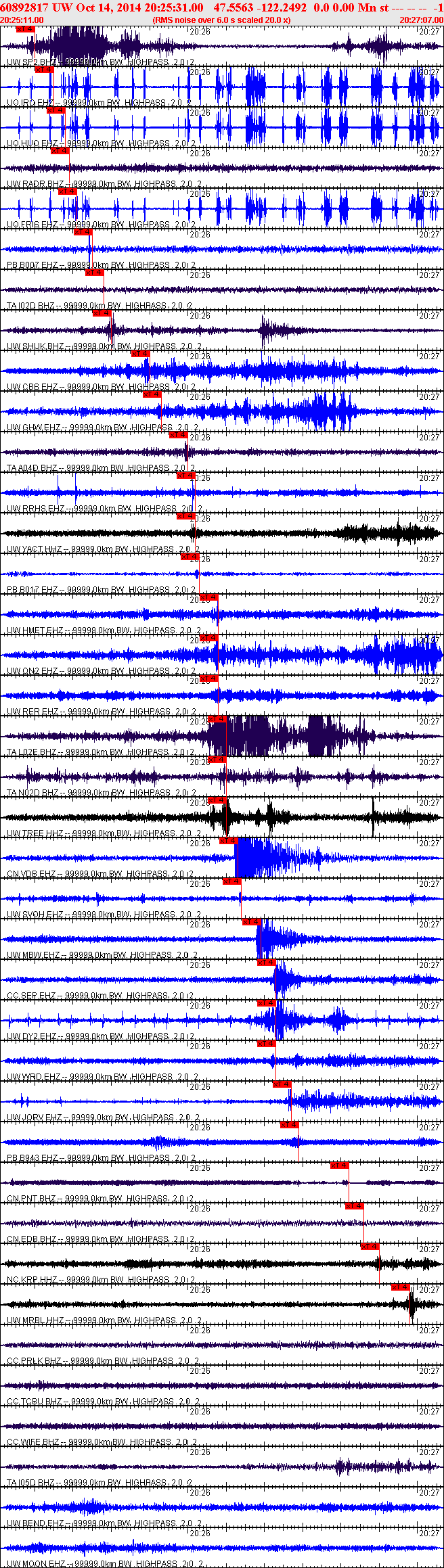The width and height of the screenshot is (444, 1568).
Task: Click the red pick marker on UW SHUK trace
Action: coord(102,313)
